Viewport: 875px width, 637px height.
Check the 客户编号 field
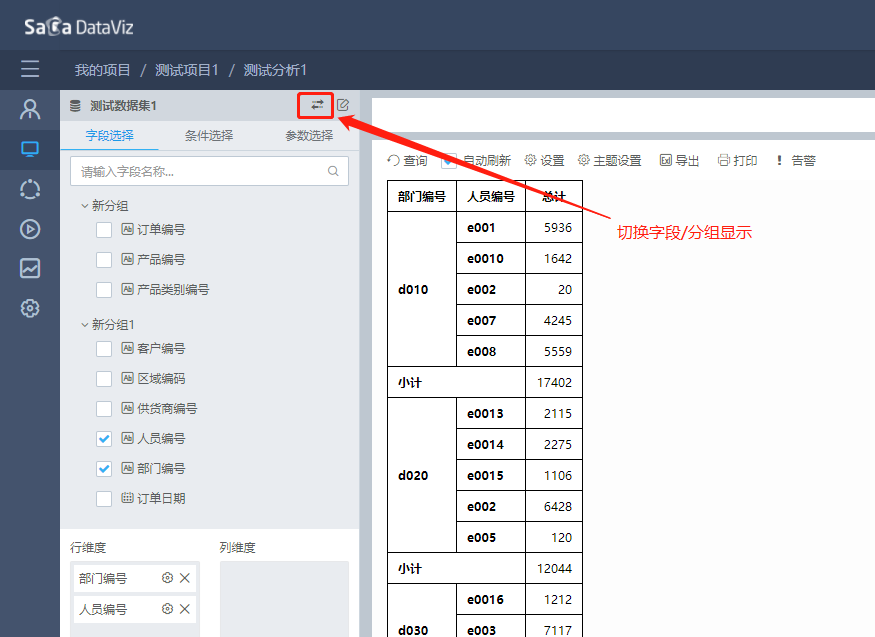point(104,349)
